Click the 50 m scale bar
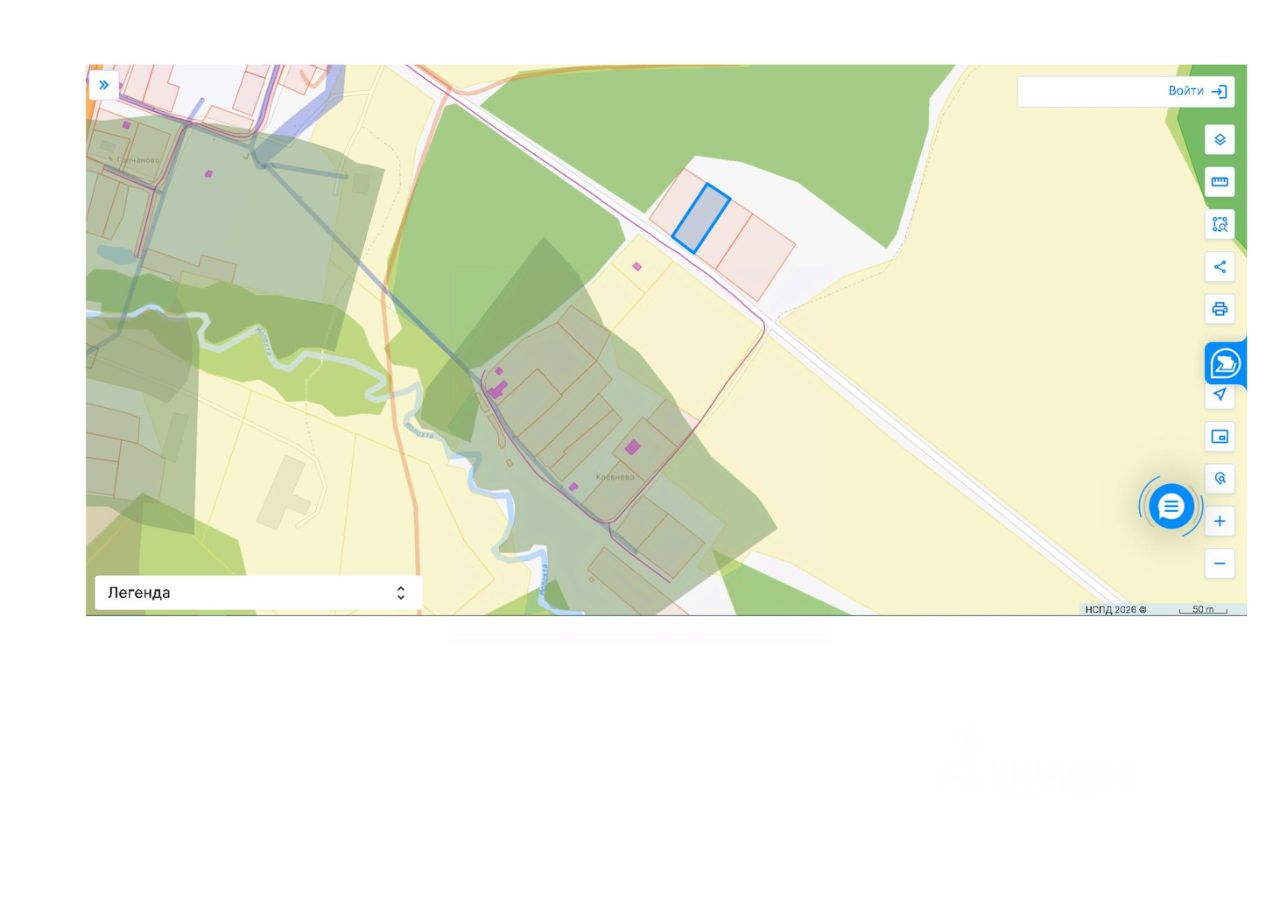Screen dimensions: 1280x905 [x=1201, y=610]
